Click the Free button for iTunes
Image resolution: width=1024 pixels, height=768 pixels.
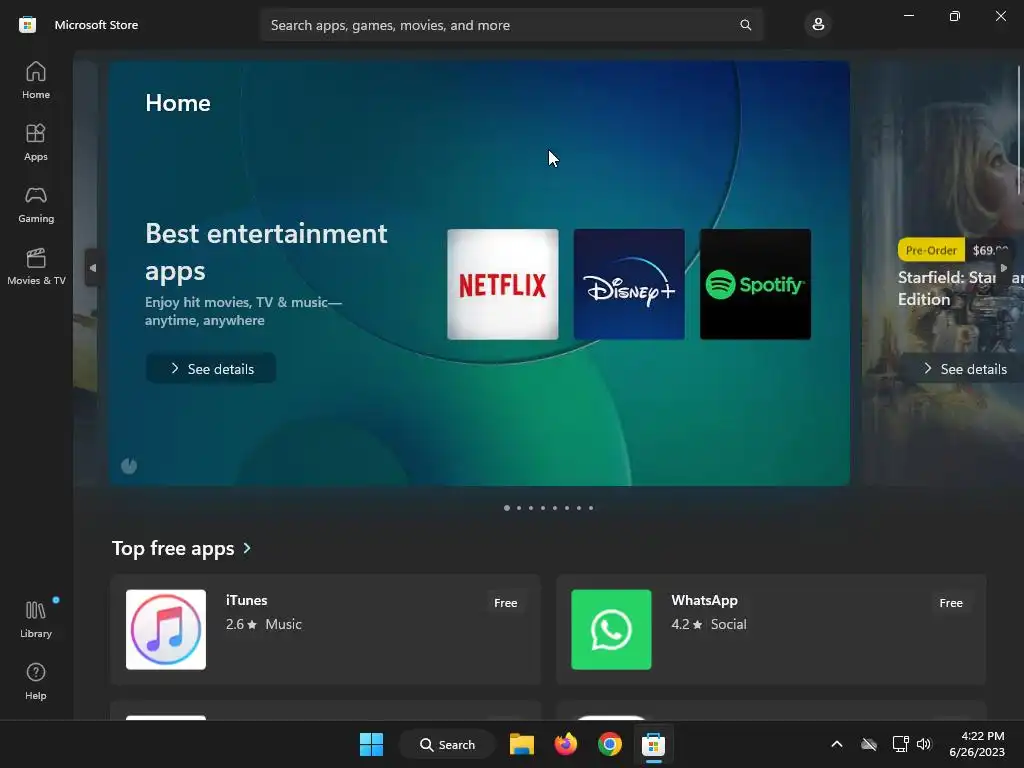[505, 603]
